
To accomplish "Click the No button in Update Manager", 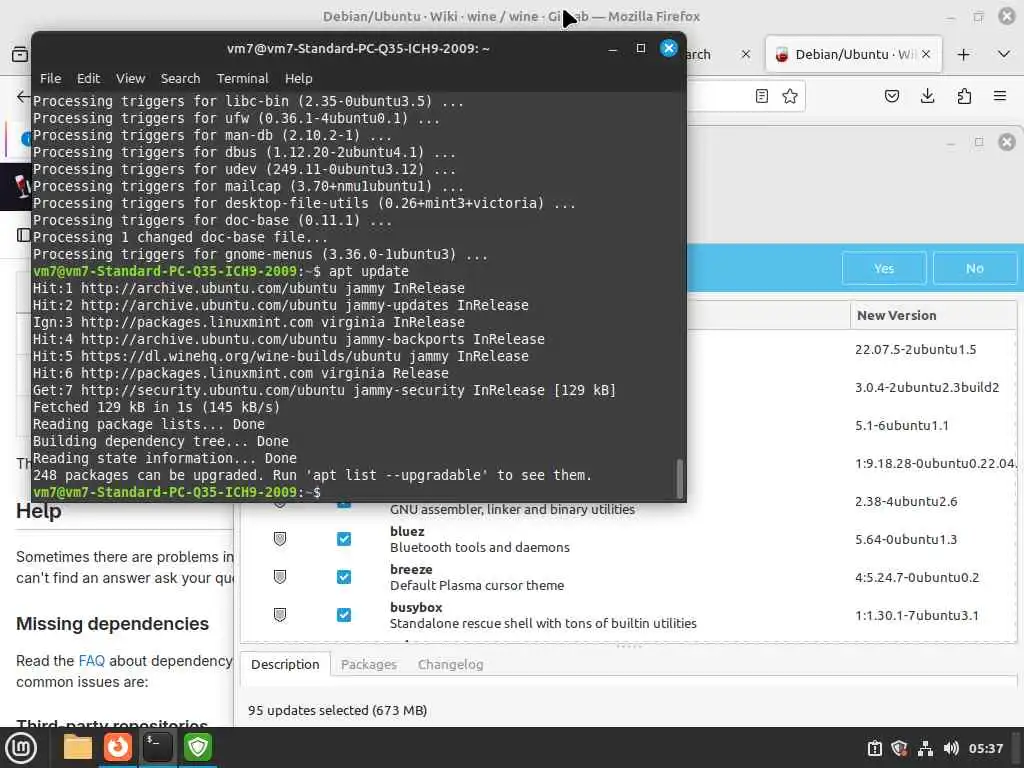I will (x=974, y=268).
